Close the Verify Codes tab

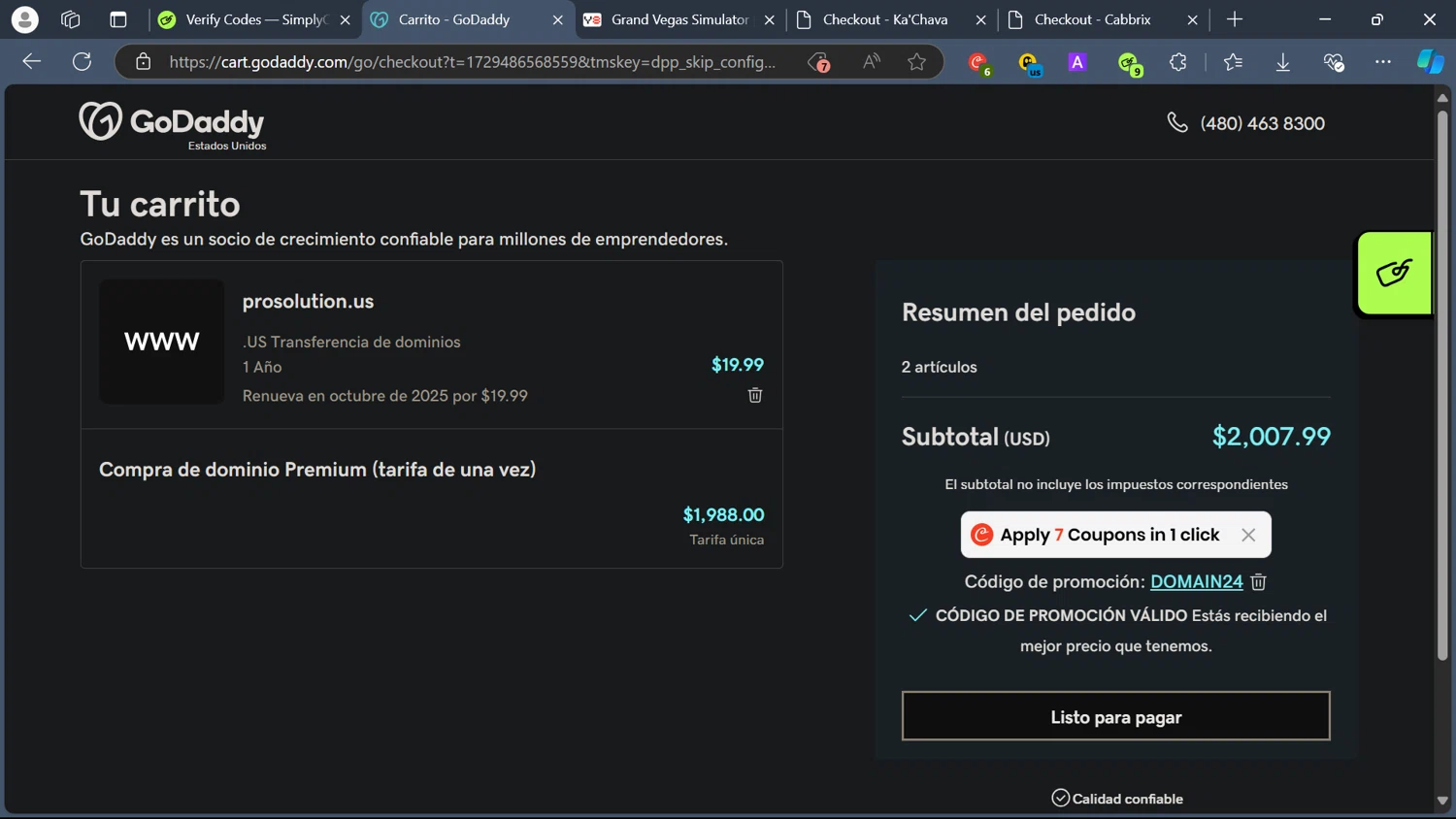pos(346,19)
